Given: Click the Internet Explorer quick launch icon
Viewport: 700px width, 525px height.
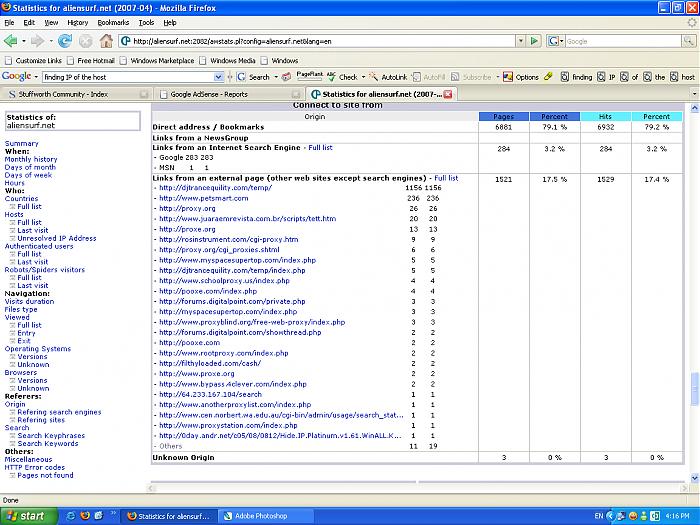Looking at the screenshot, I should click(x=71, y=516).
